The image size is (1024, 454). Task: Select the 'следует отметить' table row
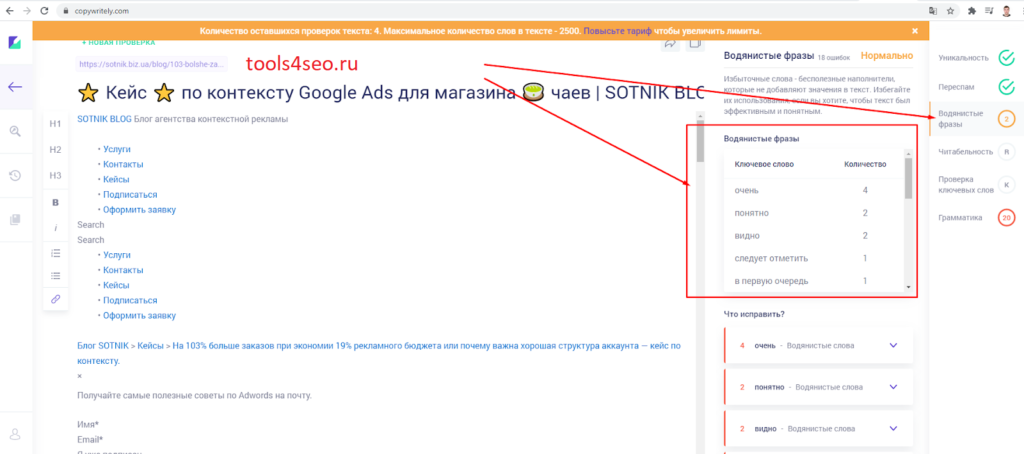coord(814,258)
